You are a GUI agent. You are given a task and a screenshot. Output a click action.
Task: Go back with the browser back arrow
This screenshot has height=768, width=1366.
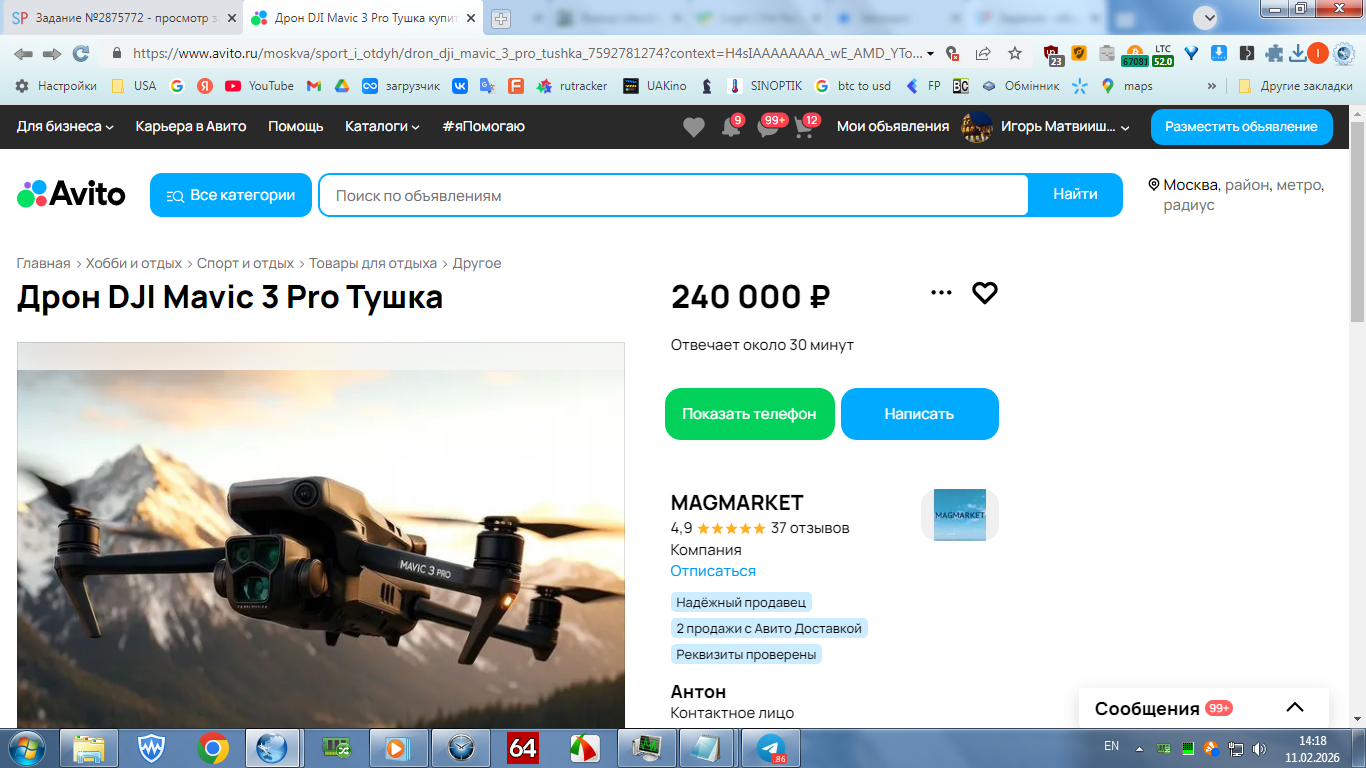[x=23, y=54]
